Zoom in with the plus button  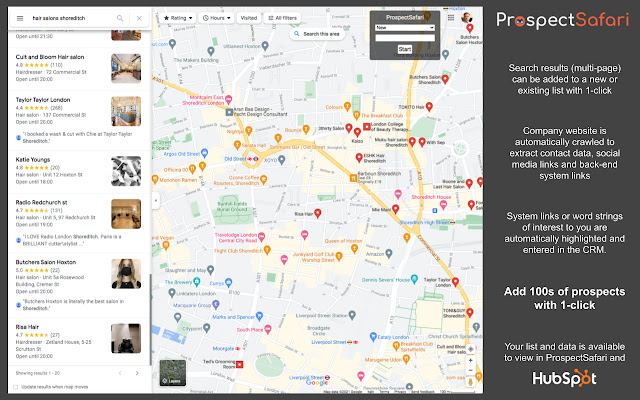pos(470,360)
